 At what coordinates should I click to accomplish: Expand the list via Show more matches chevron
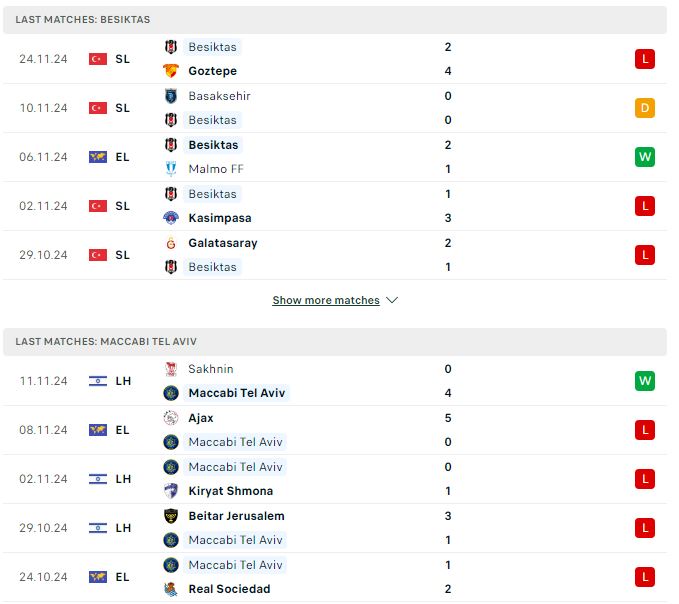point(392,300)
